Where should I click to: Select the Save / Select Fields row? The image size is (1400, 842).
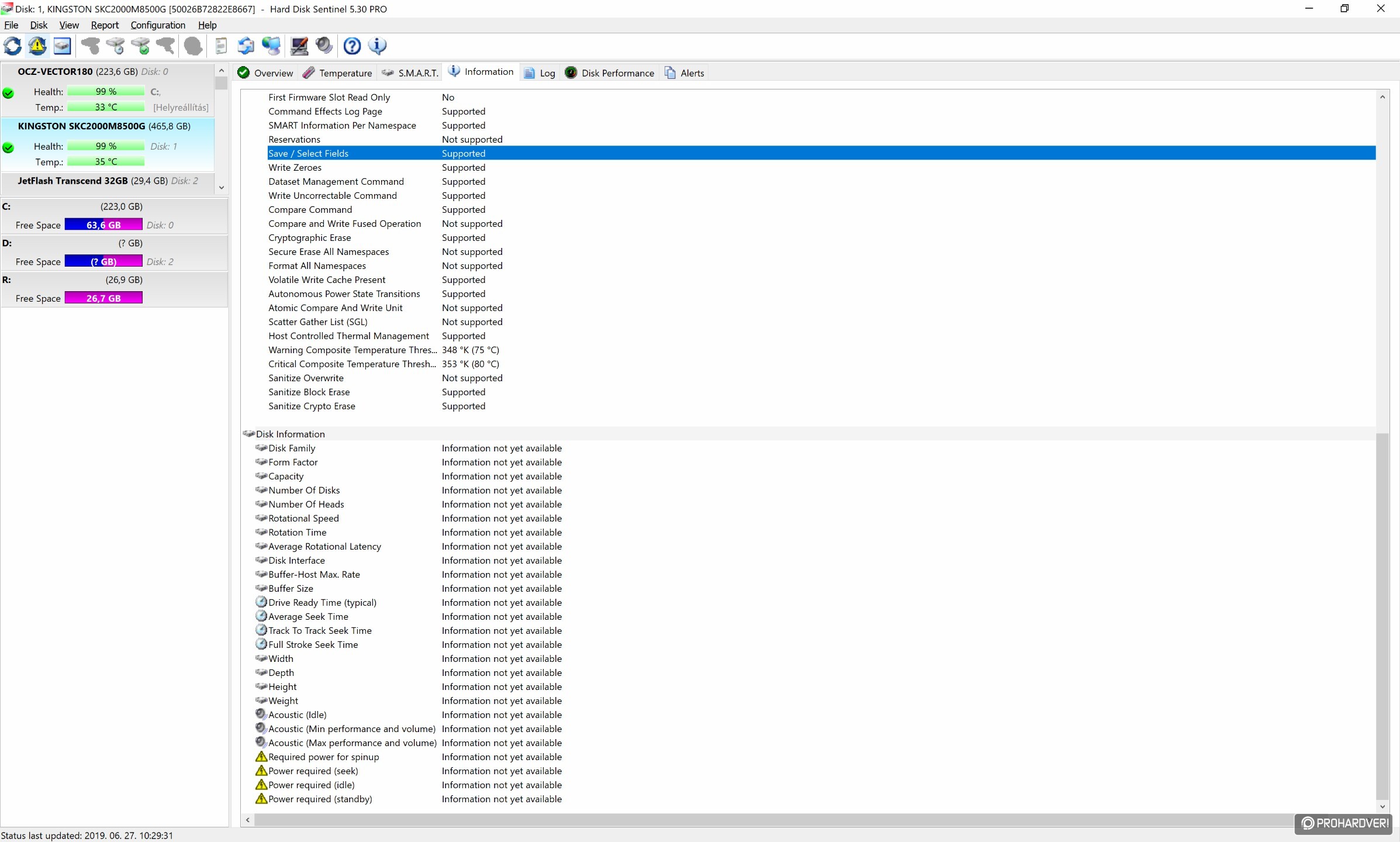[x=821, y=153]
